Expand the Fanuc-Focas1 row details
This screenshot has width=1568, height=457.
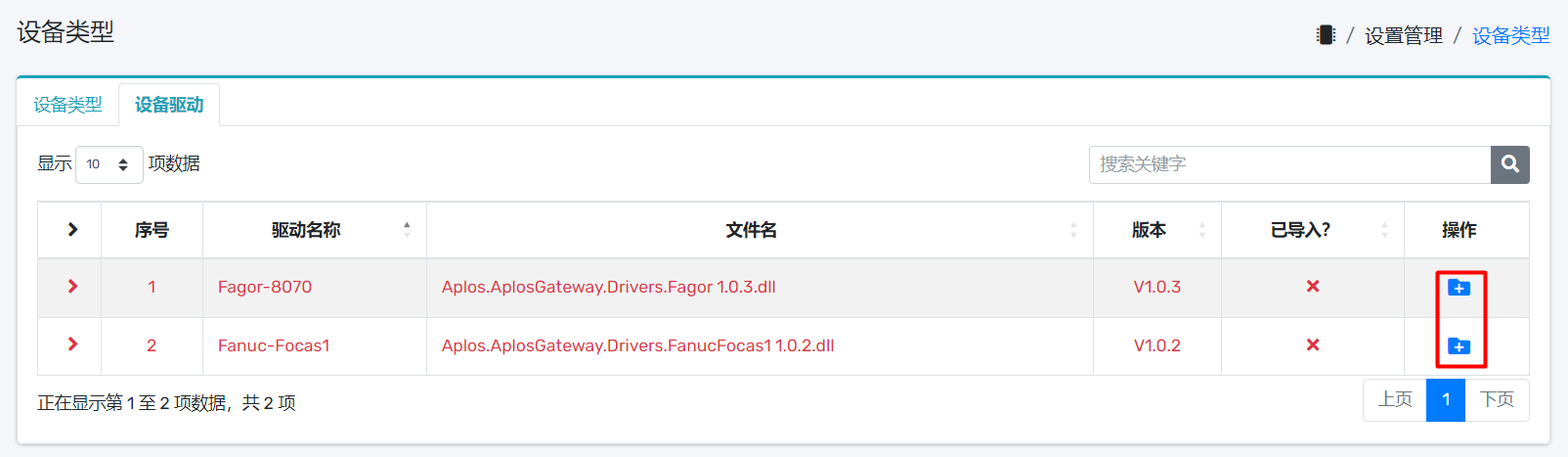click(x=72, y=344)
